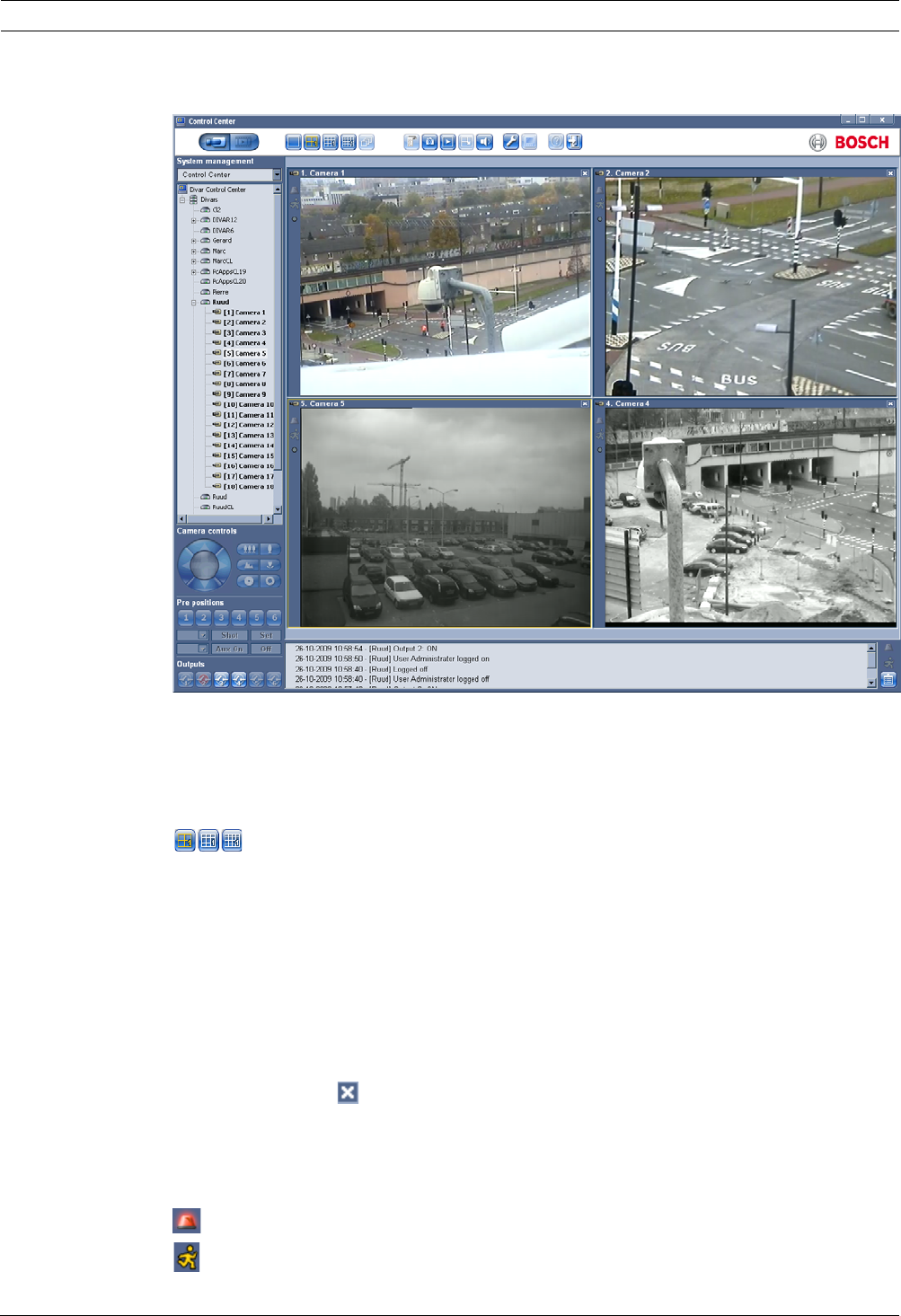Start instant playback from toolbar
Viewport: 901px width, 1316px height.
[x=447, y=142]
